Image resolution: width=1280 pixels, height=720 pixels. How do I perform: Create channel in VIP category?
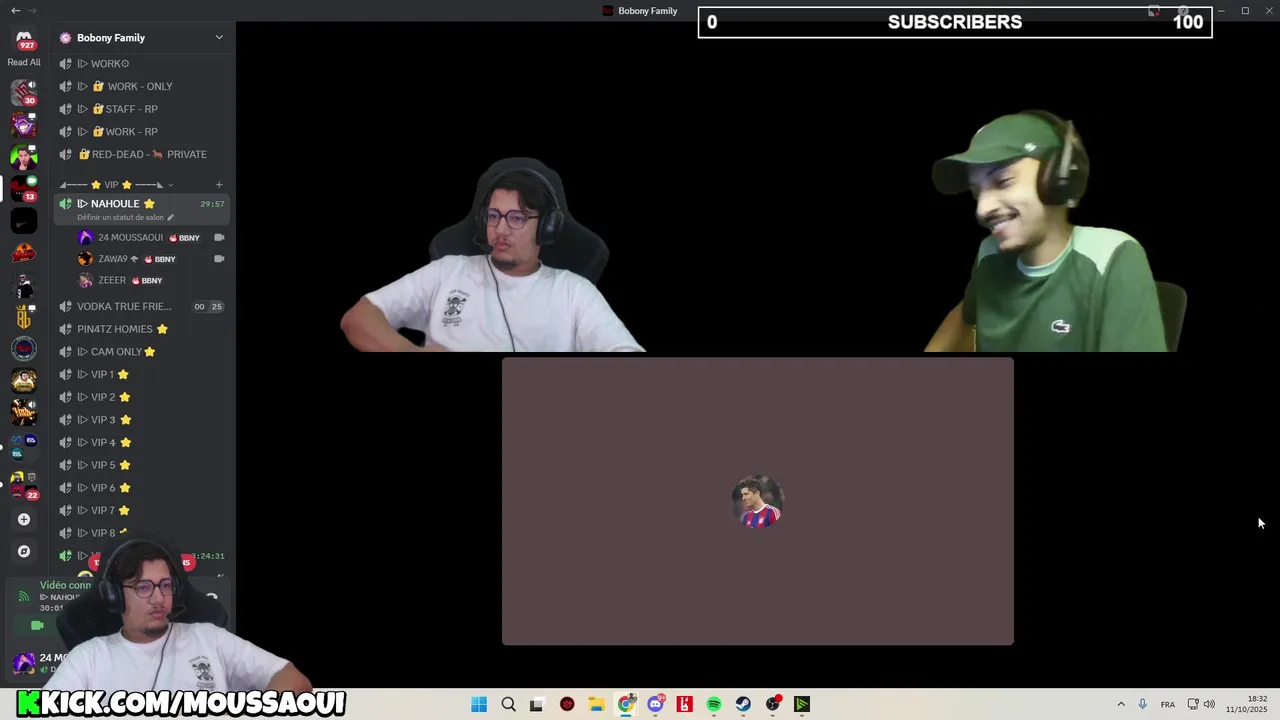[x=219, y=184]
